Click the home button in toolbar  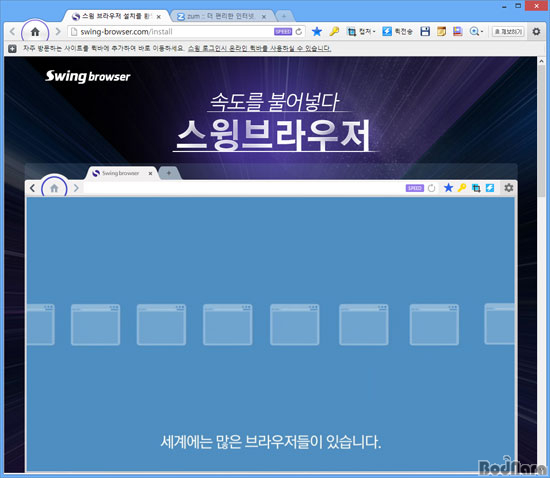[35, 32]
